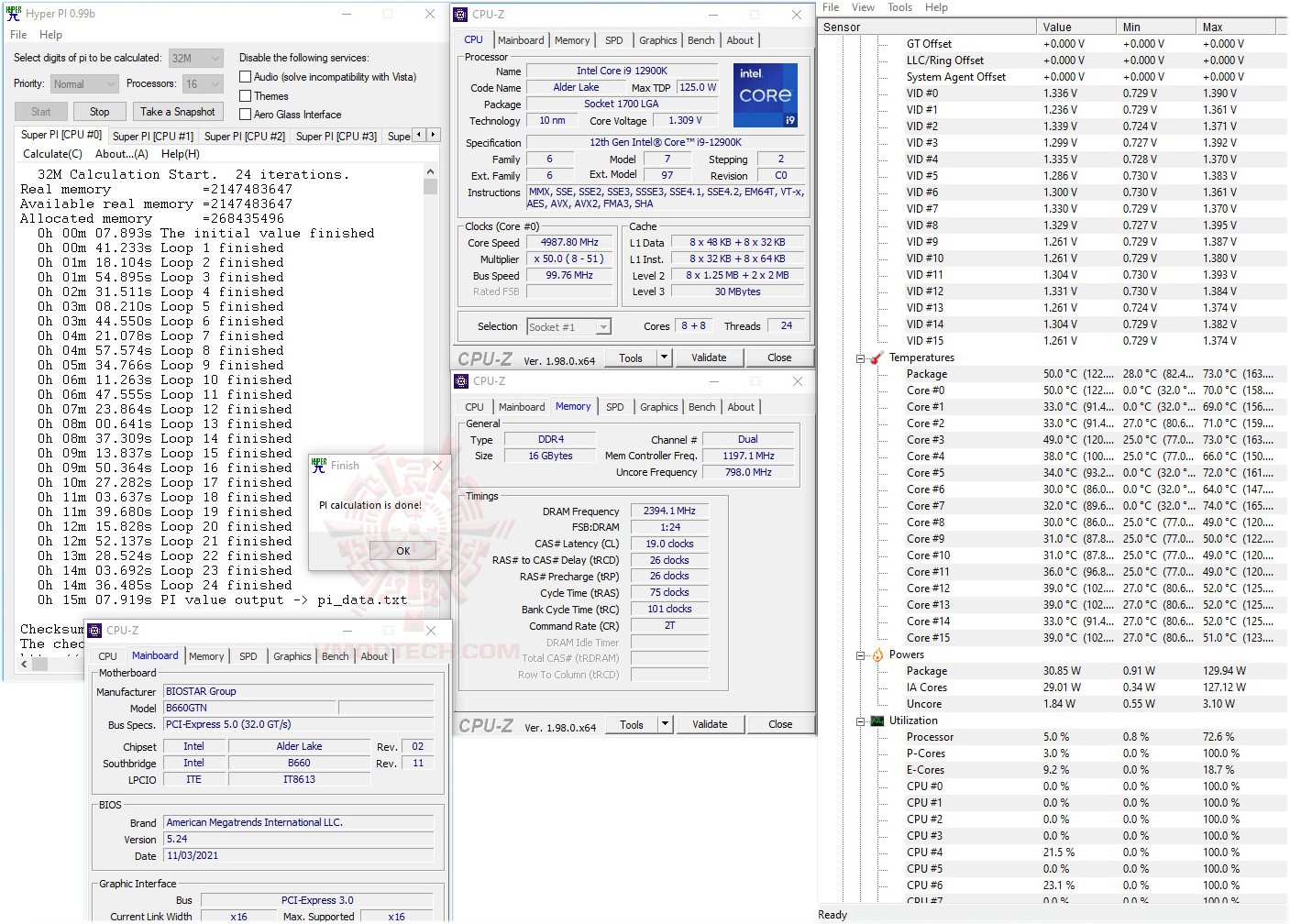This screenshot has height=924, width=1290.
Task: Click the Hyper PI title bar icon
Action: [14, 14]
